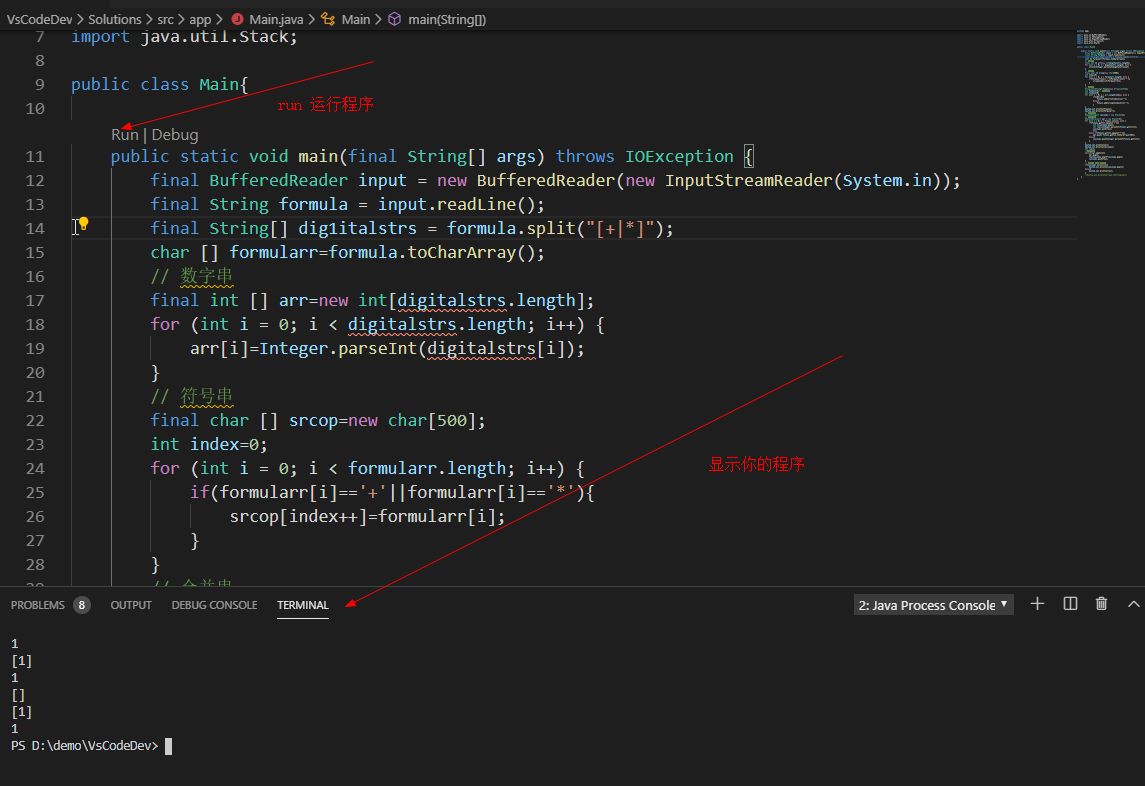Expand the src breadcrumb item

point(165,18)
